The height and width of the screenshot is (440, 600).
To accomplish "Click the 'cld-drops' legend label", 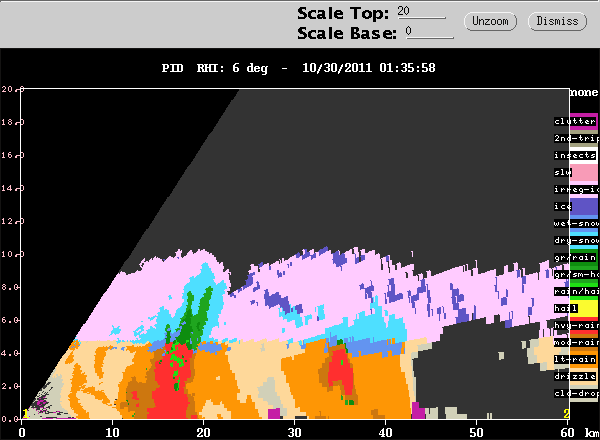I will 576,393.
